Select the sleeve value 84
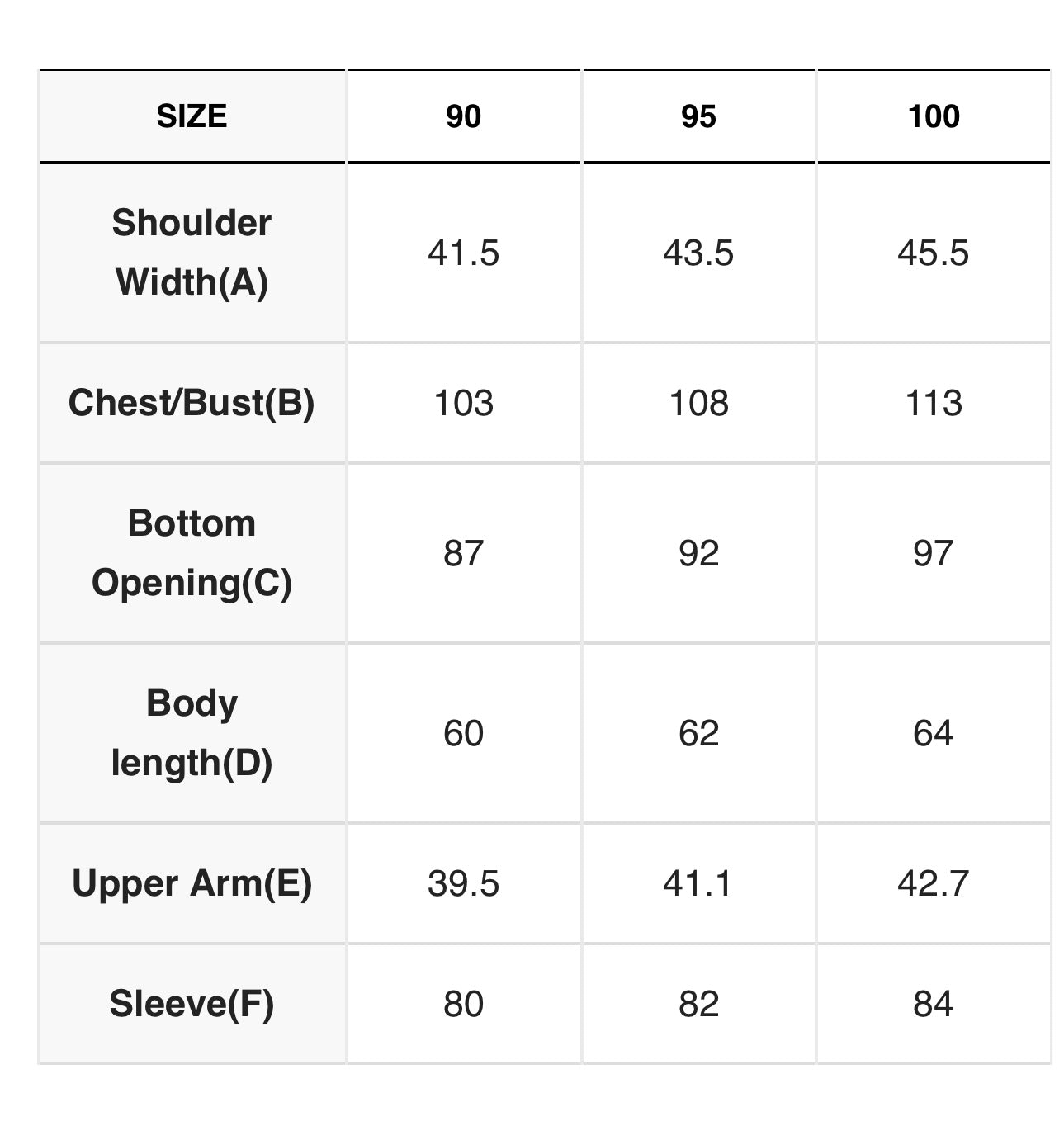Screen dimensions: 1064x1126 point(934,1004)
